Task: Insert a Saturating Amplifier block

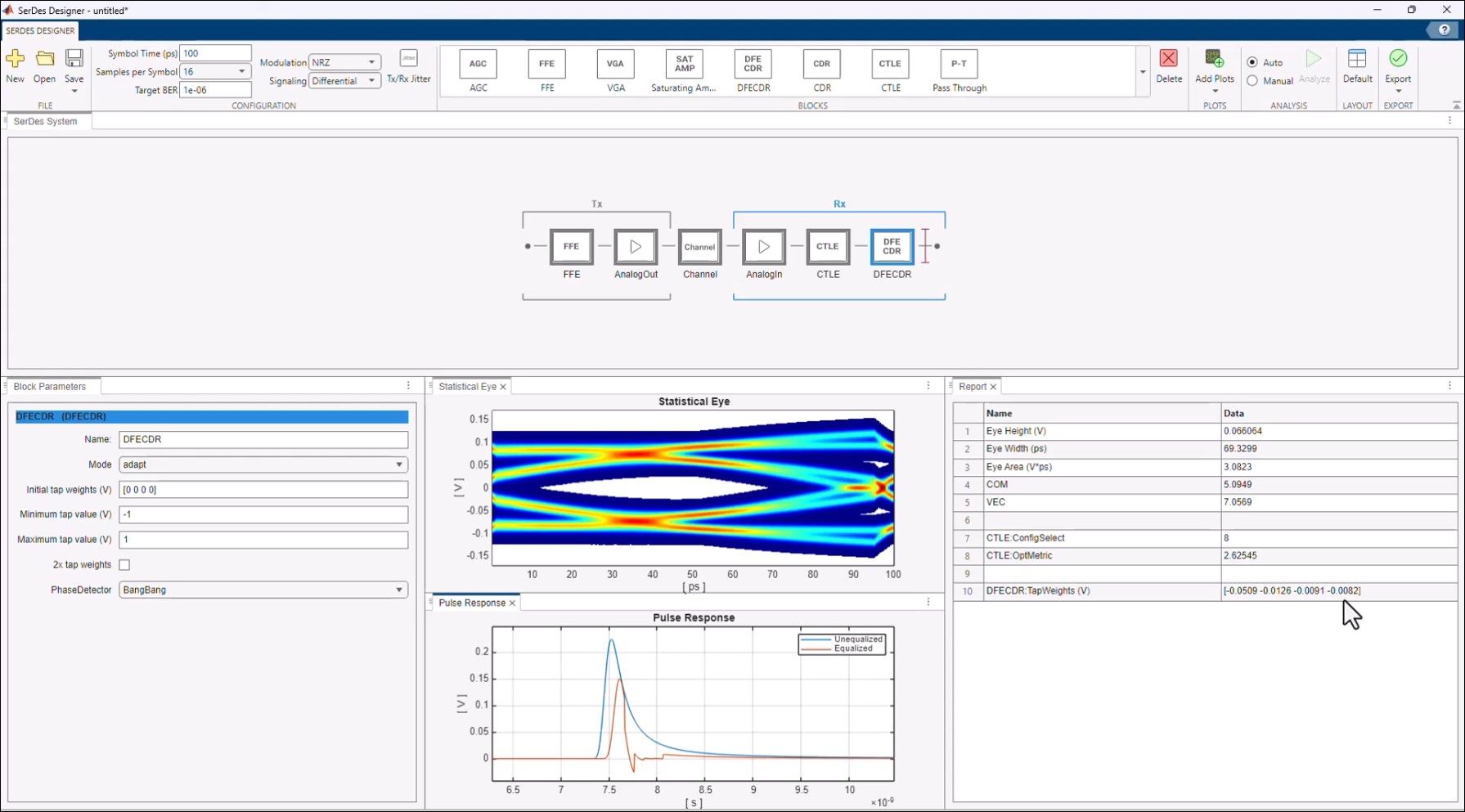Action: (683, 70)
